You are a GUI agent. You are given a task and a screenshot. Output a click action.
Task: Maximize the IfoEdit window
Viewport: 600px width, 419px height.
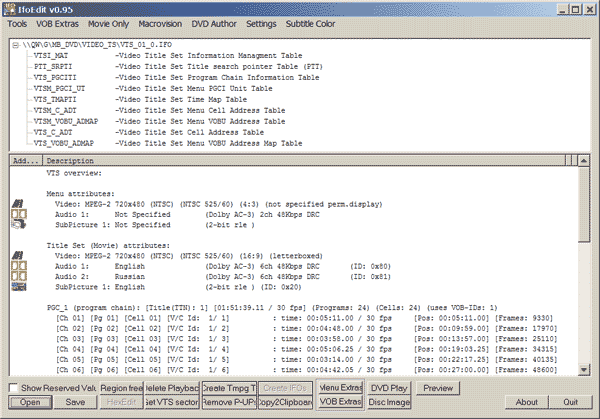pos(576,10)
